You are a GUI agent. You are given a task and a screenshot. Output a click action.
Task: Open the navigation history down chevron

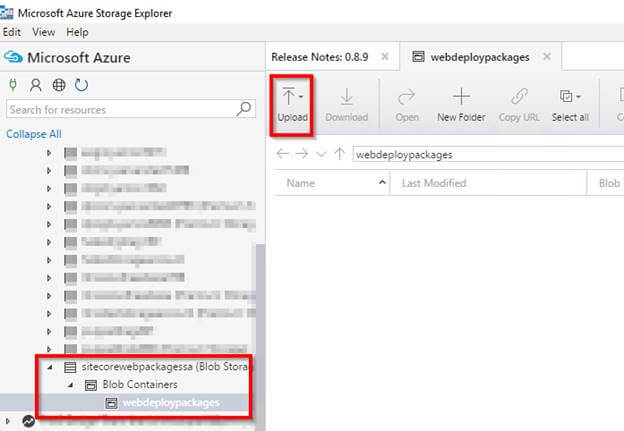322,154
